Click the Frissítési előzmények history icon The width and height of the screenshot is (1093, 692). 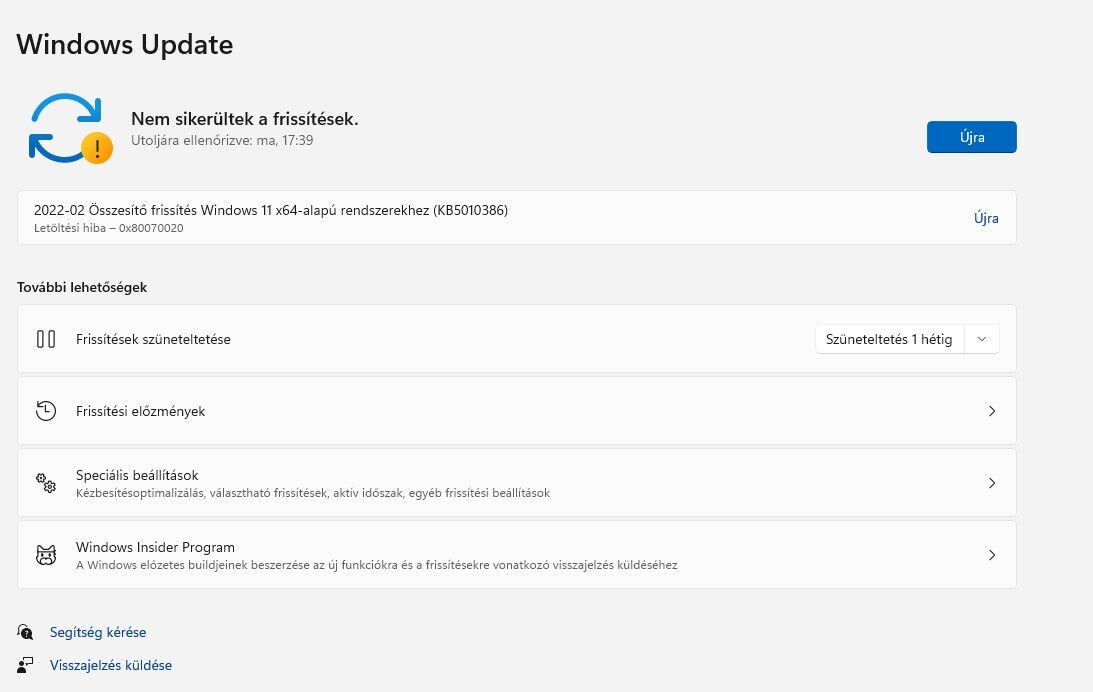46,411
